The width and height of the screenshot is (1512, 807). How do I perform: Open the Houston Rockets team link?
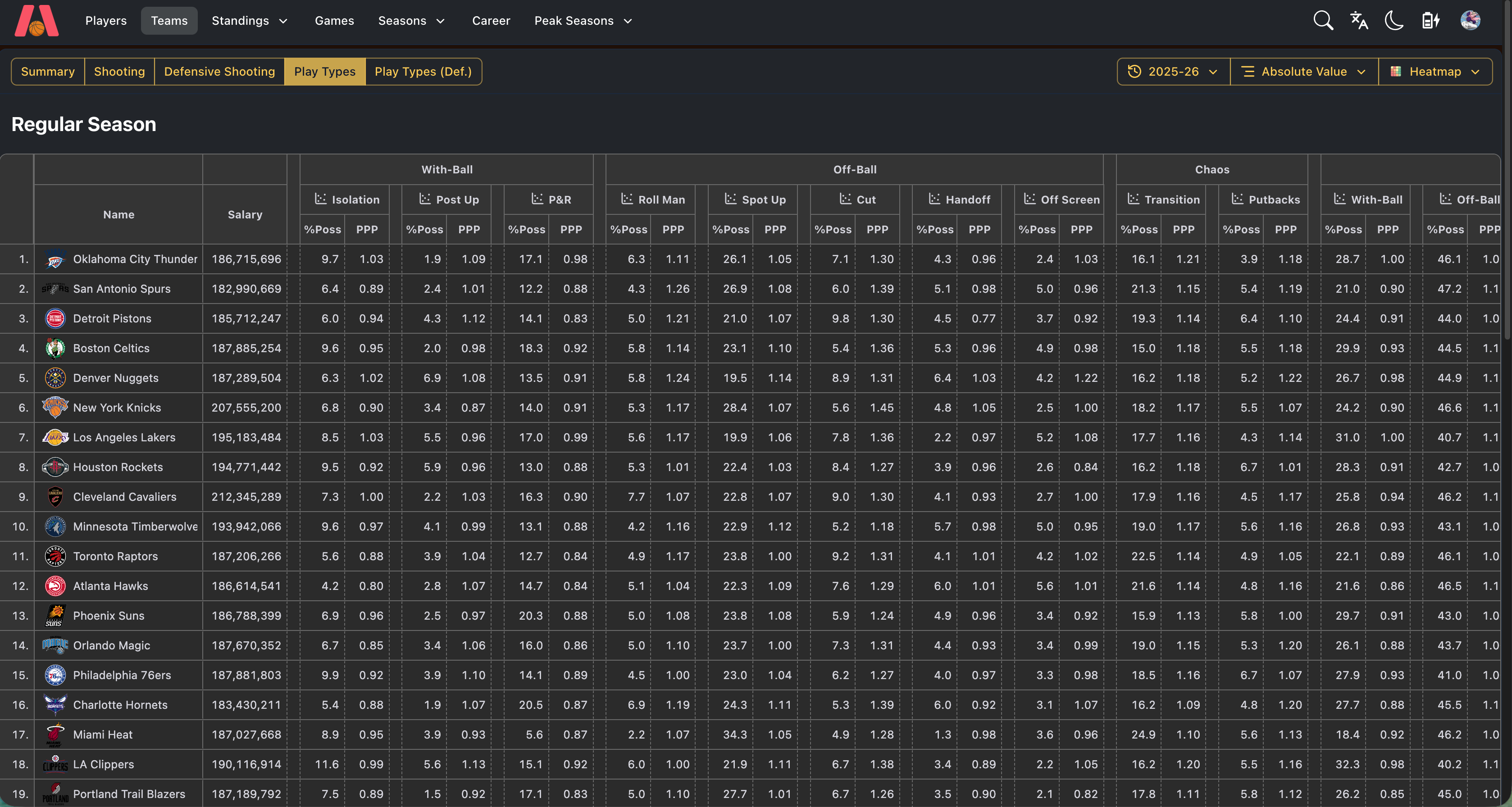[x=118, y=467]
